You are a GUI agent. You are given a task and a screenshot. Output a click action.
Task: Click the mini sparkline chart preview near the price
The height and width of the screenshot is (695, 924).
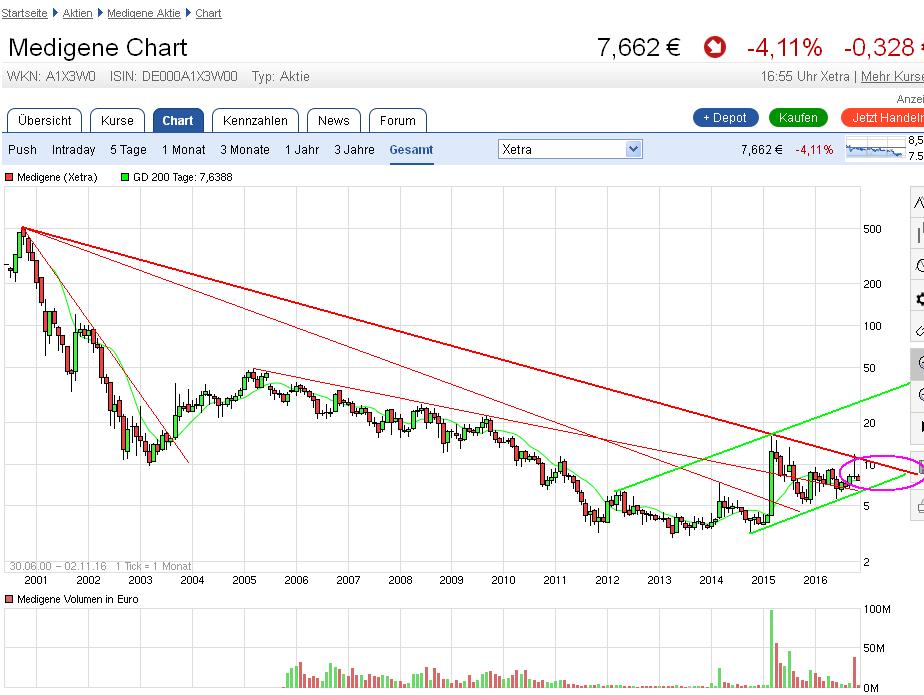875,148
